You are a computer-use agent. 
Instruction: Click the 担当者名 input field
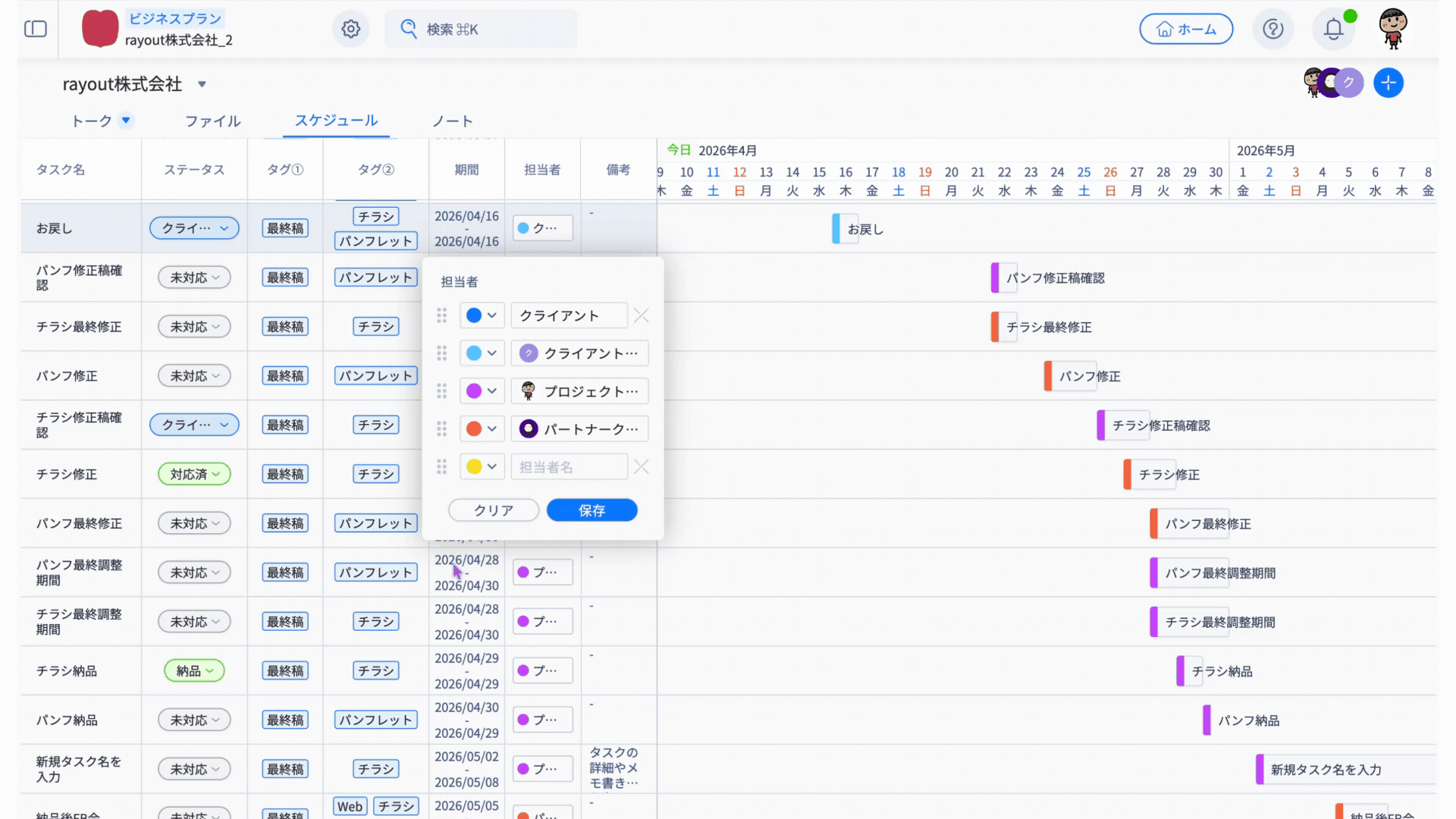[x=569, y=467]
